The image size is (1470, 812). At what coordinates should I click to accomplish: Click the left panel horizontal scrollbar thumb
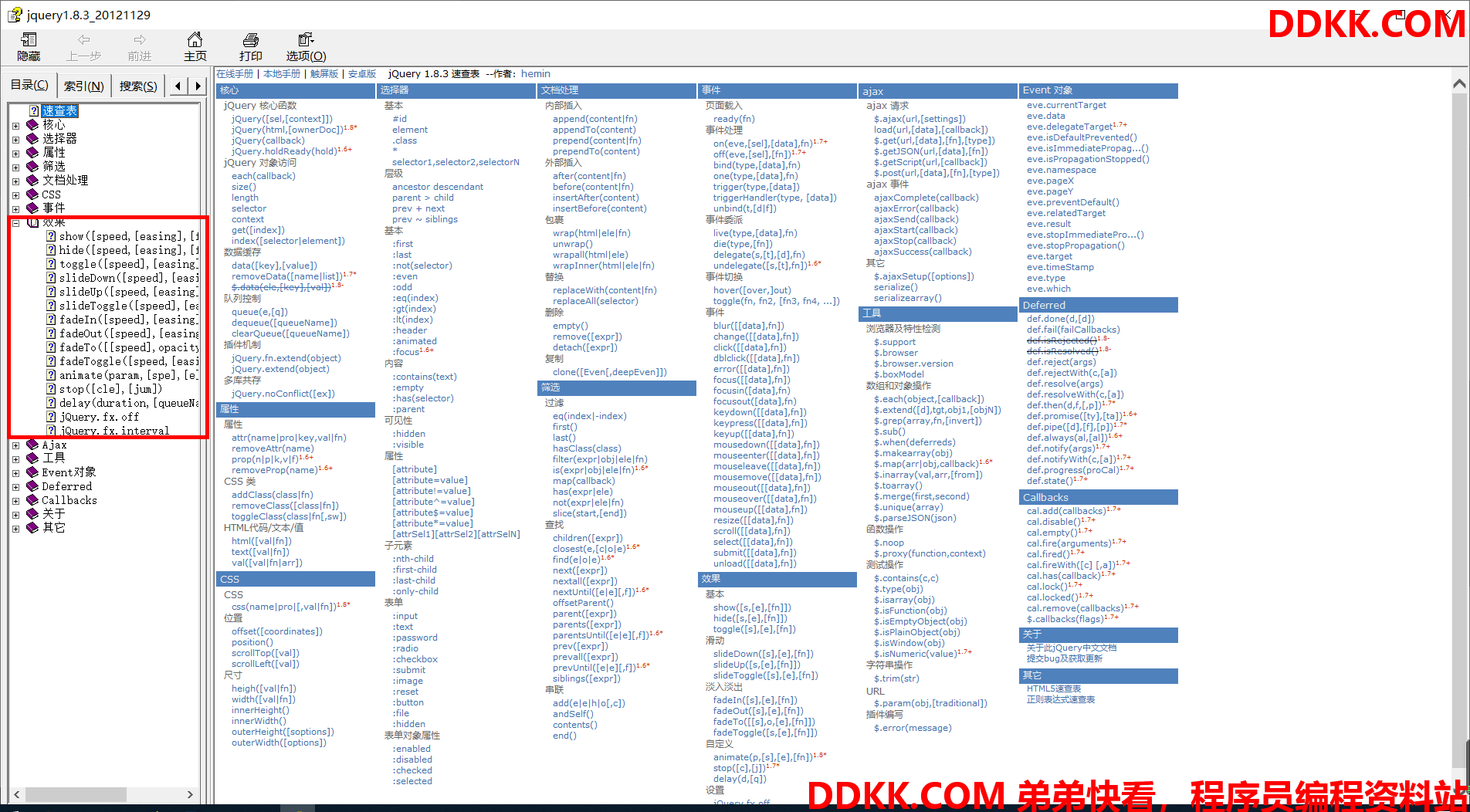(x=76, y=794)
